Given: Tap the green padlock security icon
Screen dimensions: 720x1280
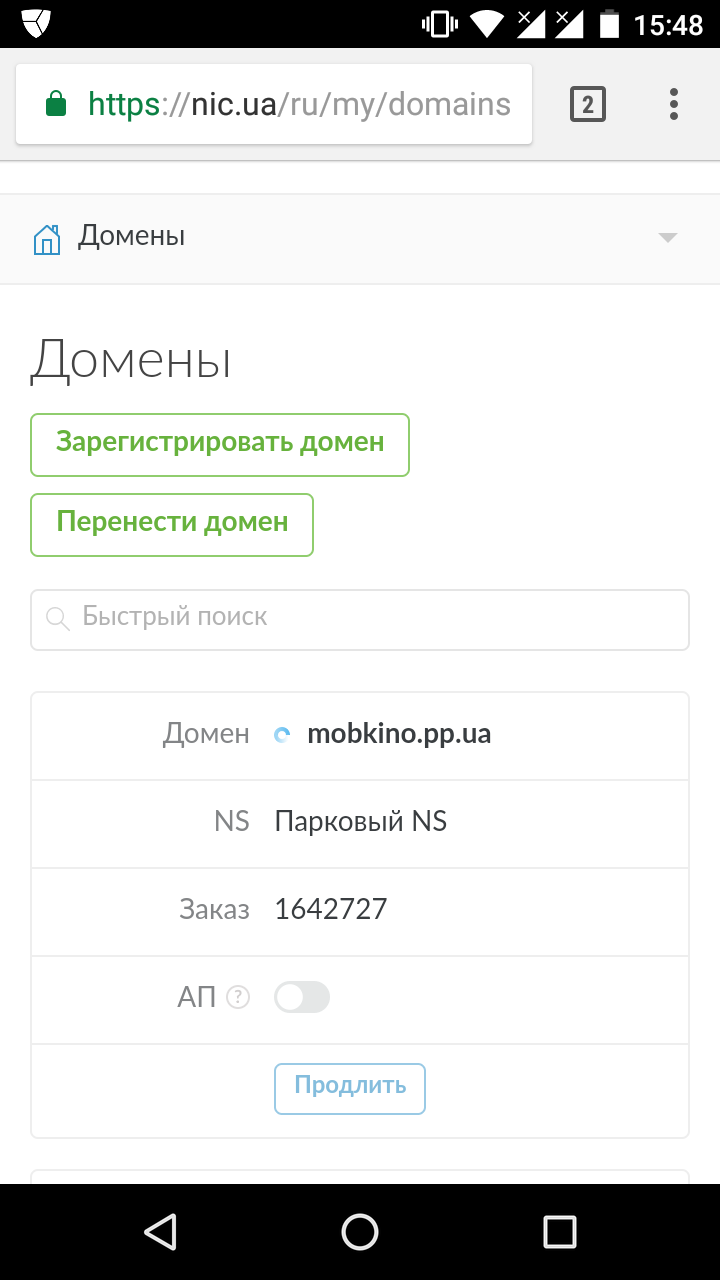Looking at the screenshot, I should click(56, 104).
